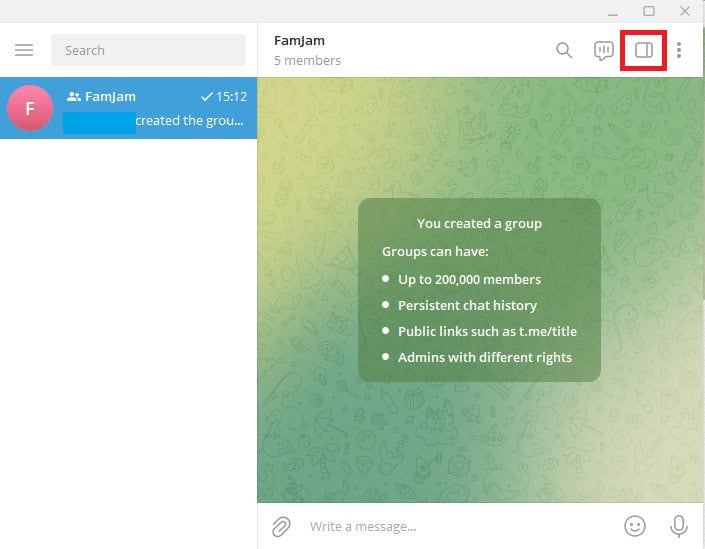The width and height of the screenshot is (705, 549).
Task: Click the '5 members' text in header
Action: [308, 60]
